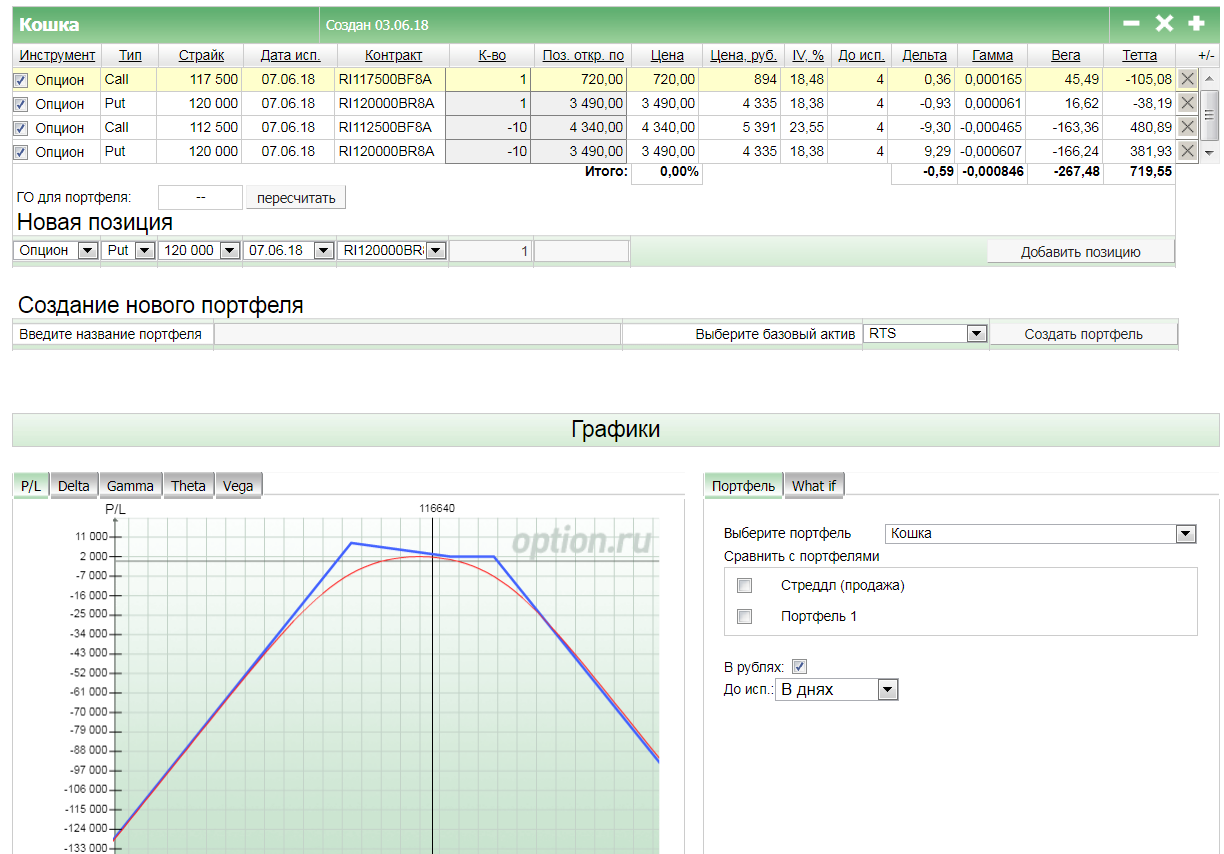Viewport: 1224px width, 854px height.
Task: Uncheck checkbox for Put 120 000 quantity -10 row
Action: click(x=21, y=152)
